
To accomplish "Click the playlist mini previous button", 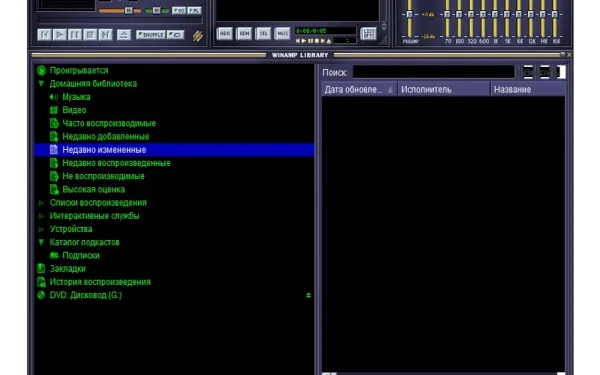I will point(298,41).
